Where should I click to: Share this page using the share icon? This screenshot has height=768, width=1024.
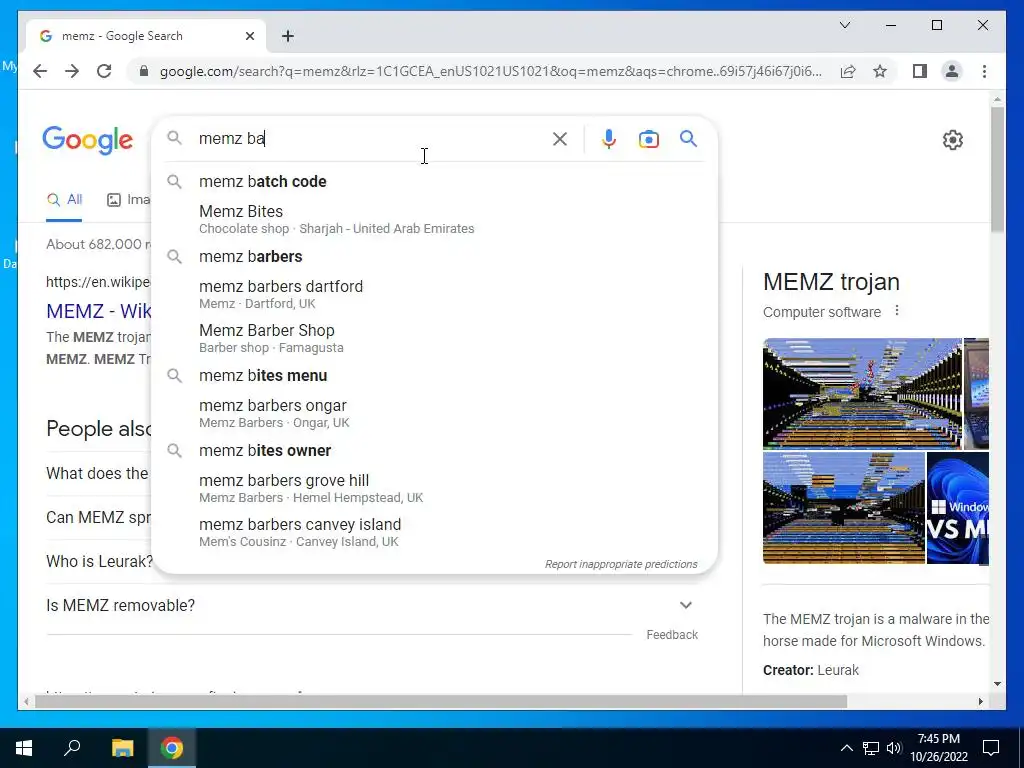pyautogui.click(x=848, y=71)
